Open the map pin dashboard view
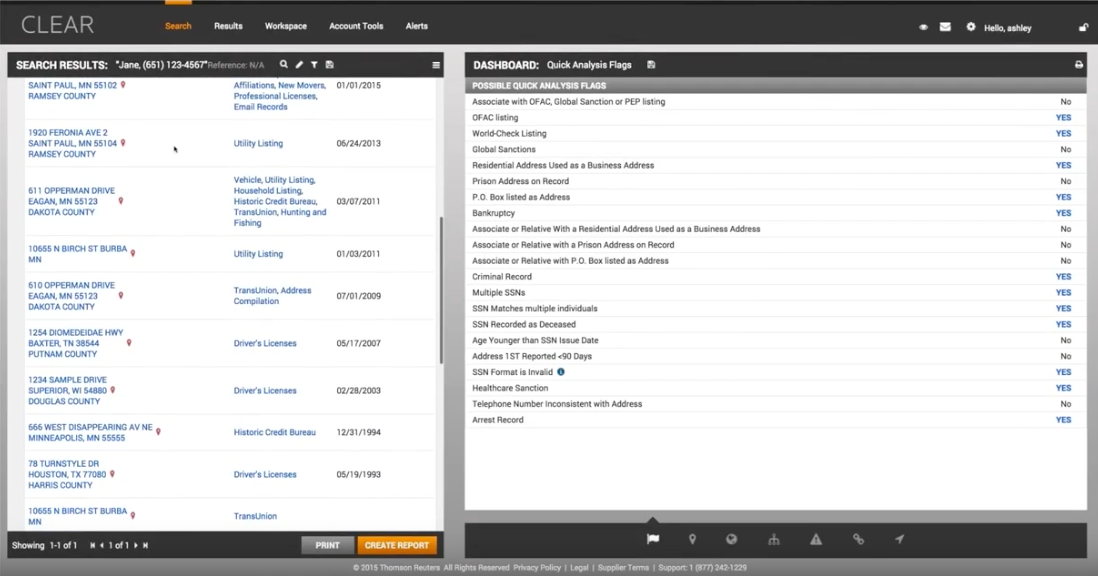1098x576 pixels. 692,540
